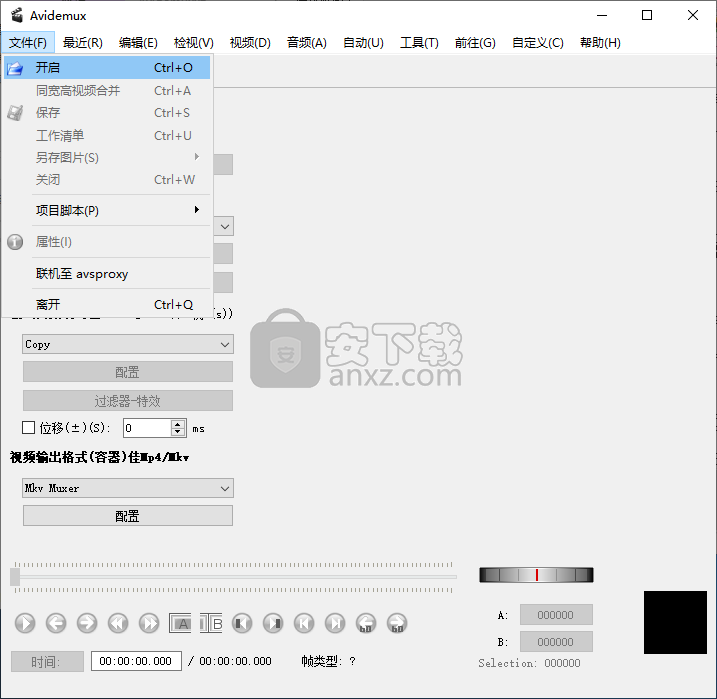Screen dimensions: 717x699
Task: Decrease shift value with spinner down arrow
Action: 178,432
